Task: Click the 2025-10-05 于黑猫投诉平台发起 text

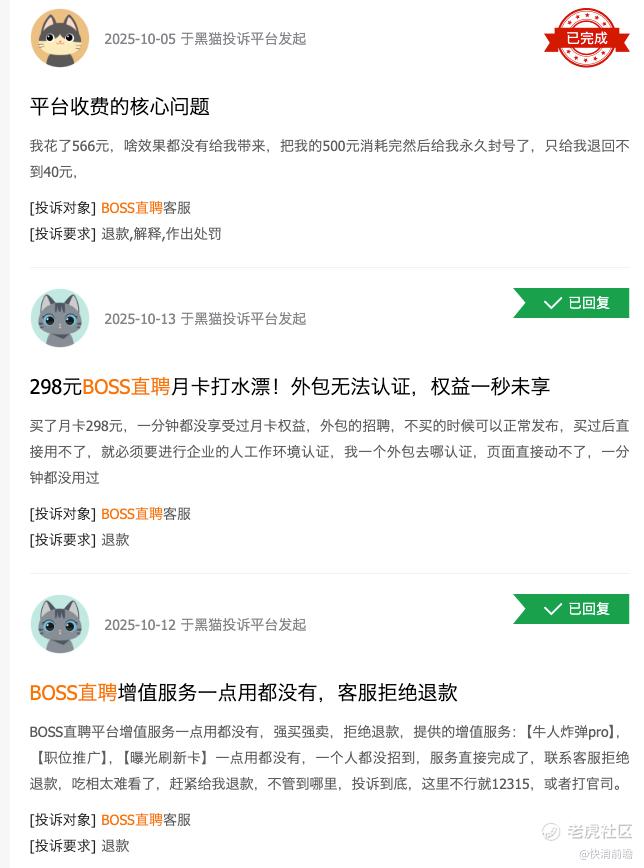Action: tap(205, 39)
